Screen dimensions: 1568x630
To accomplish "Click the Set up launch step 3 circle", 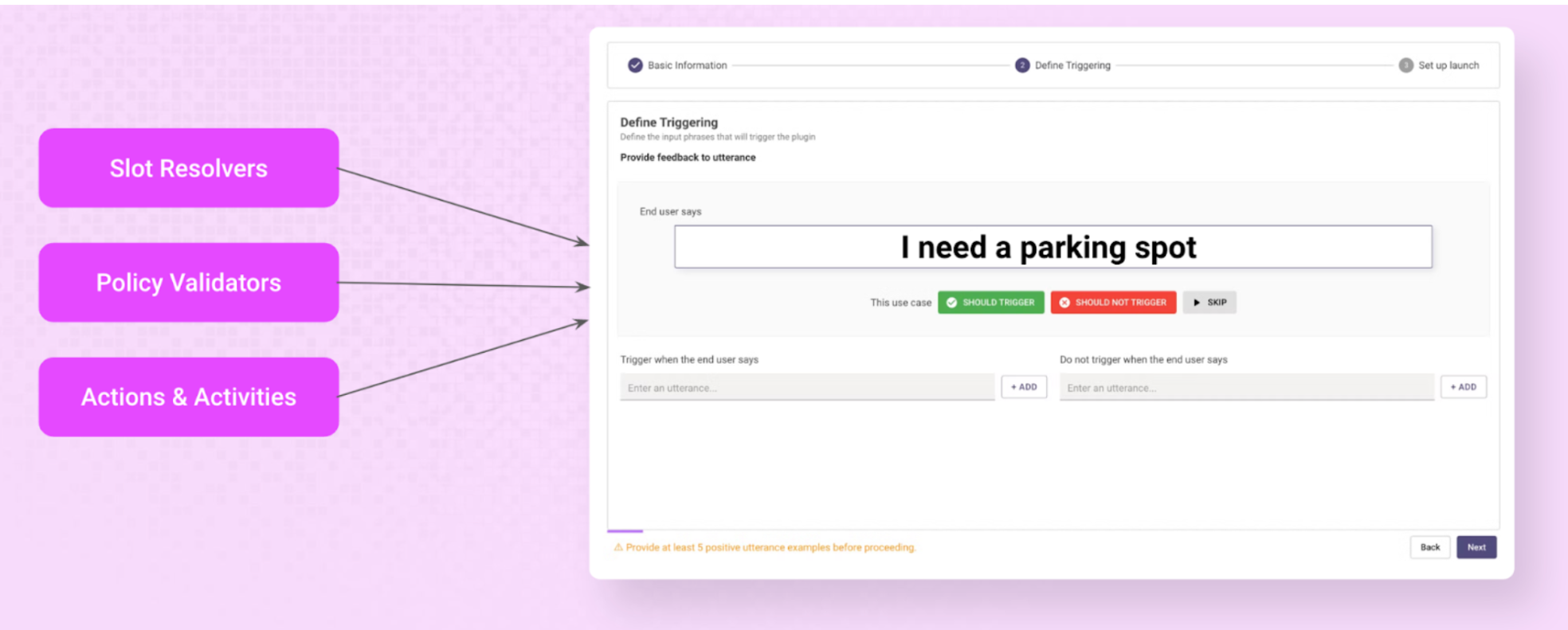I will 1405,65.
